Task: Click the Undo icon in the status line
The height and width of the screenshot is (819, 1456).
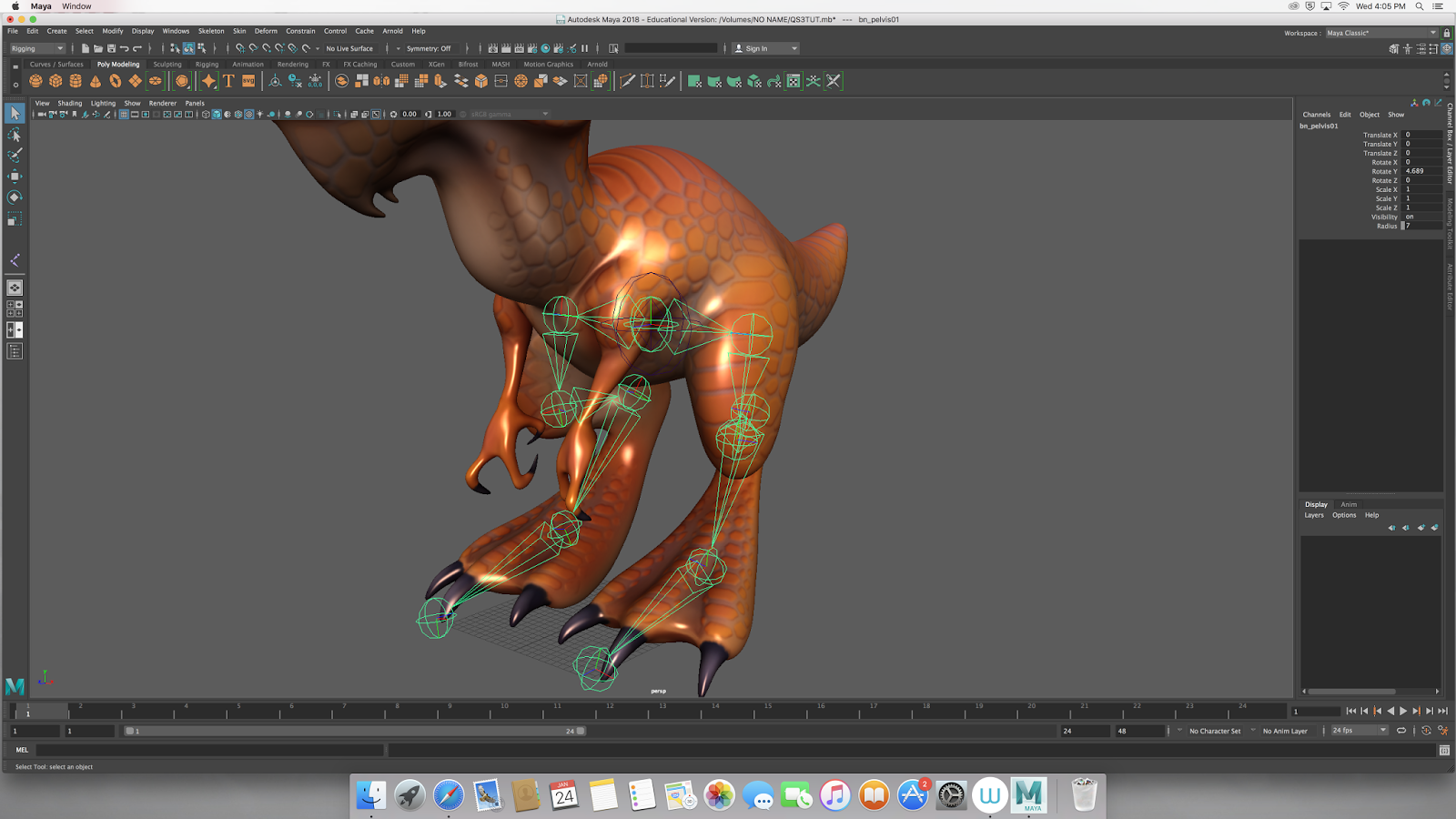Action: click(126, 47)
